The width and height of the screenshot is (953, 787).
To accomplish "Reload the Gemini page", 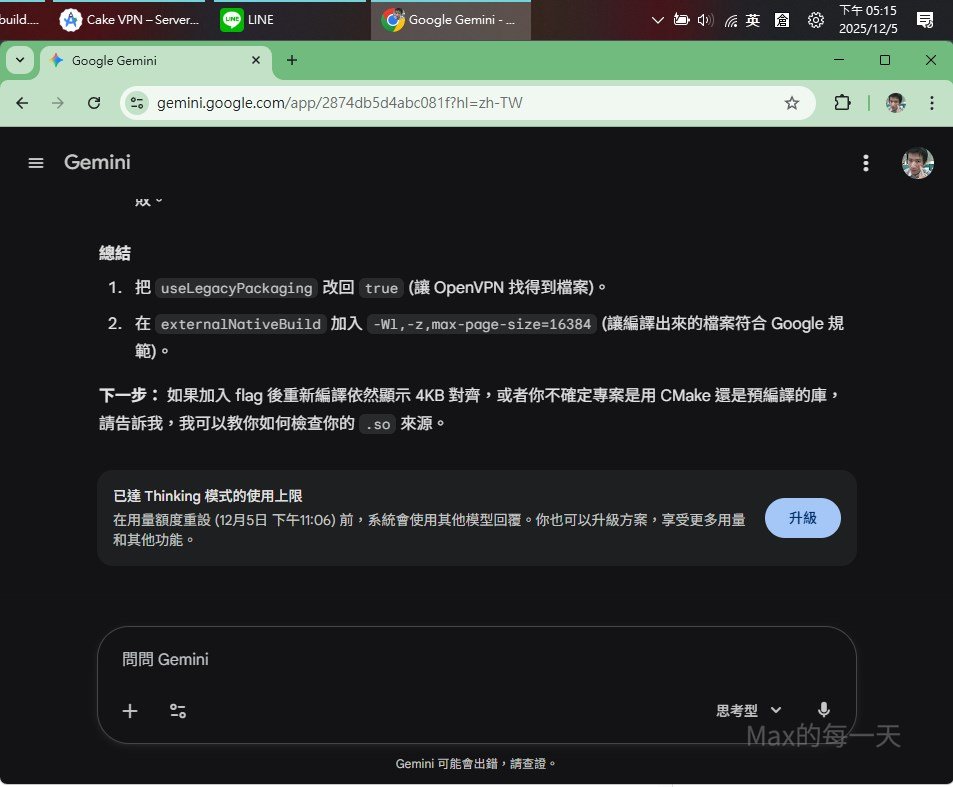I will point(94,103).
